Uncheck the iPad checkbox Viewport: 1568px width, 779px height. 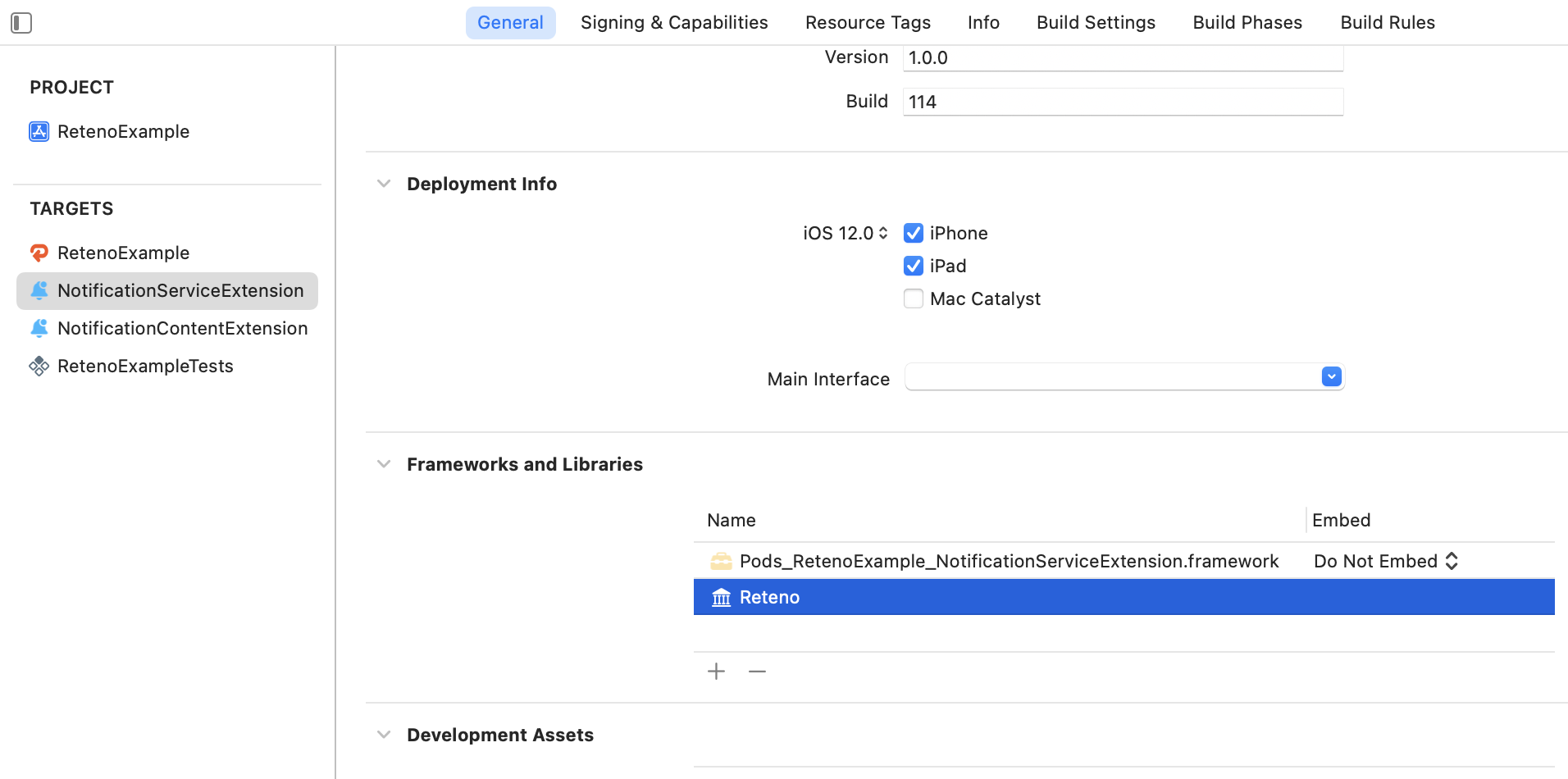[914, 266]
